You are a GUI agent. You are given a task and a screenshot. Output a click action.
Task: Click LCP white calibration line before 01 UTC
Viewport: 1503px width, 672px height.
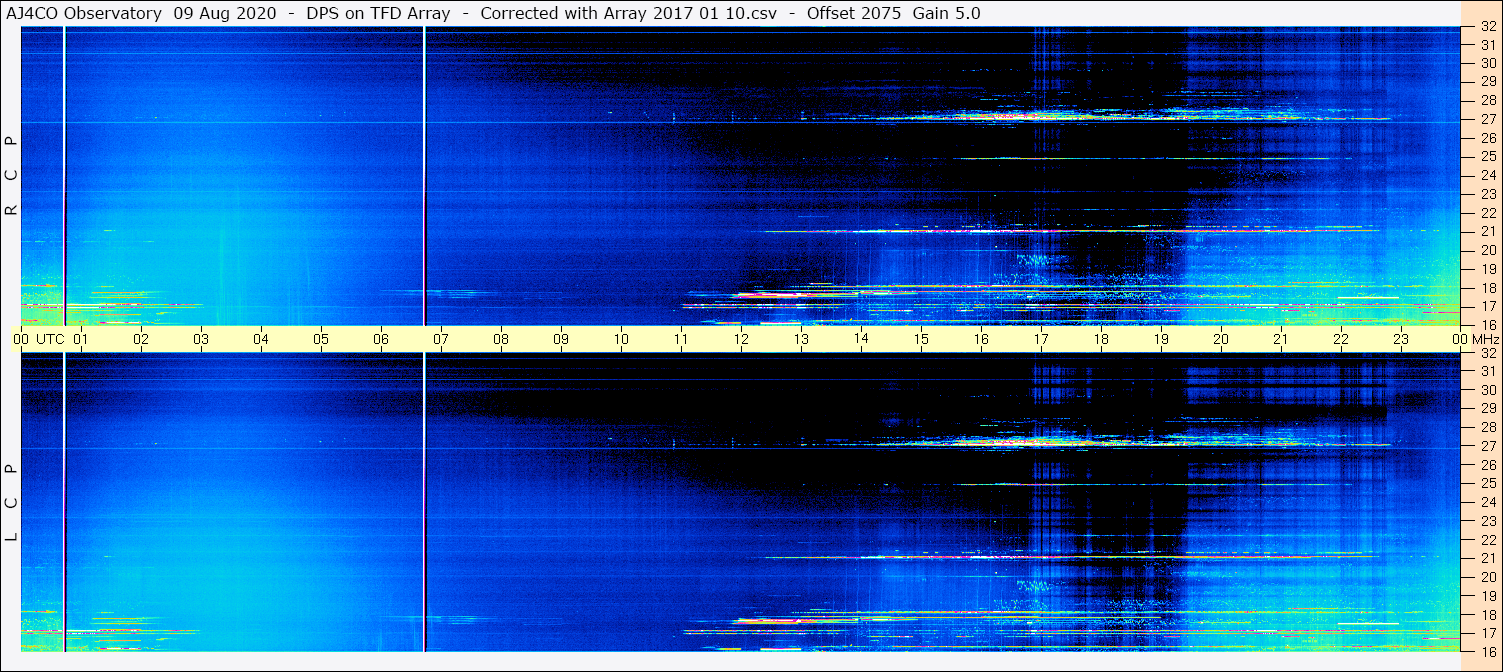[64, 502]
